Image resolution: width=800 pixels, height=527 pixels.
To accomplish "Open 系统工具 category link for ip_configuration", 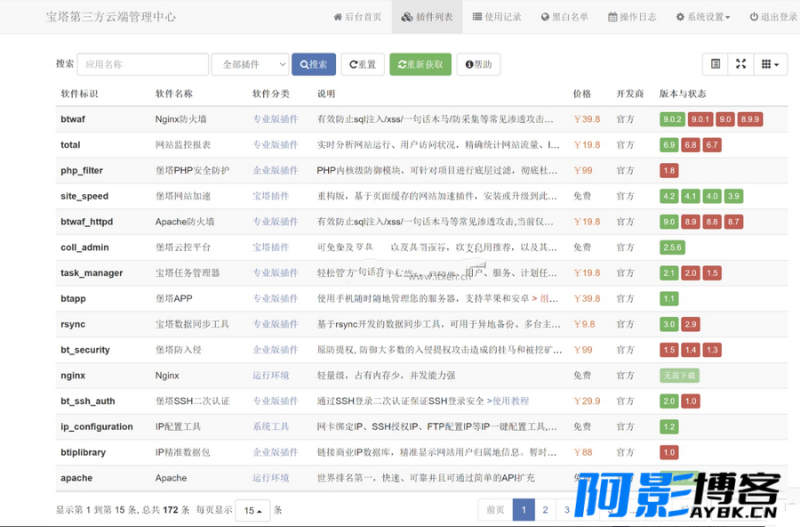I will [270, 426].
